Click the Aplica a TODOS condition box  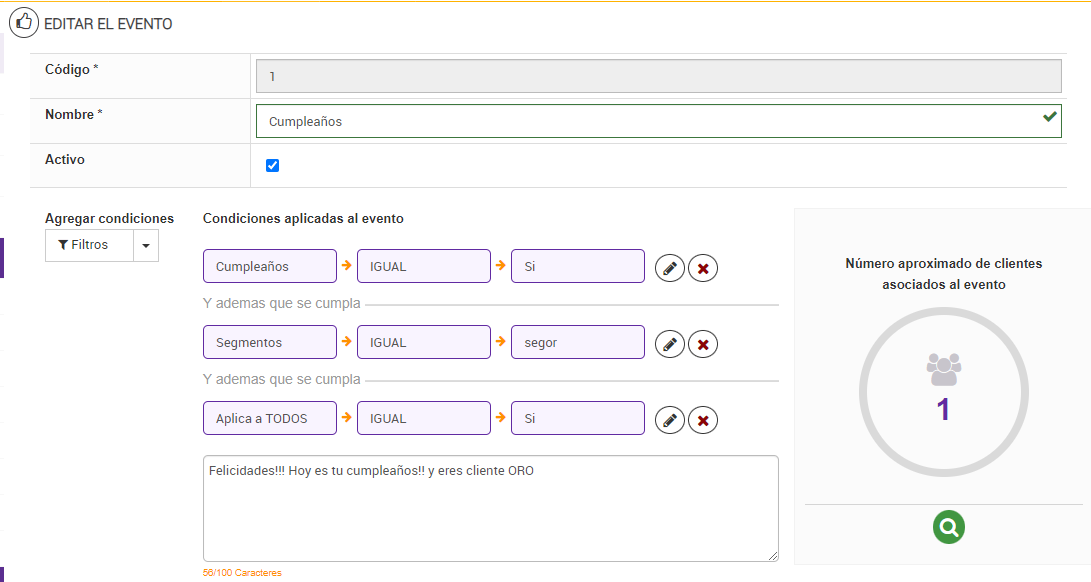tap(270, 419)
